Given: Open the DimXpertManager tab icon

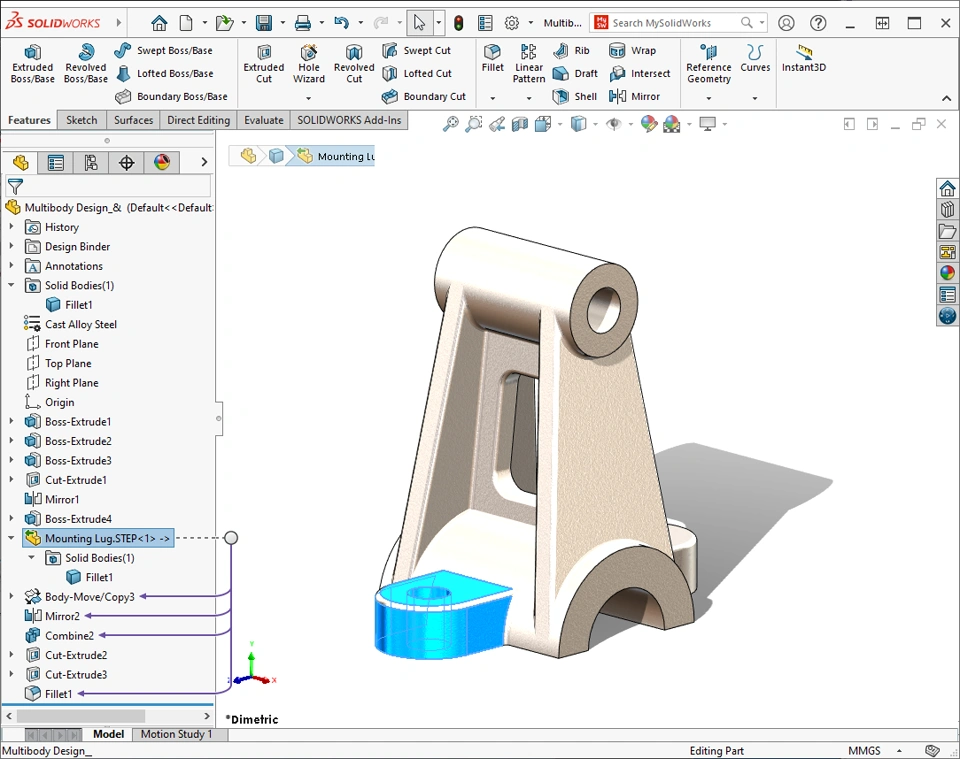Looking at the screenshot, I should (x=126, y=163).
